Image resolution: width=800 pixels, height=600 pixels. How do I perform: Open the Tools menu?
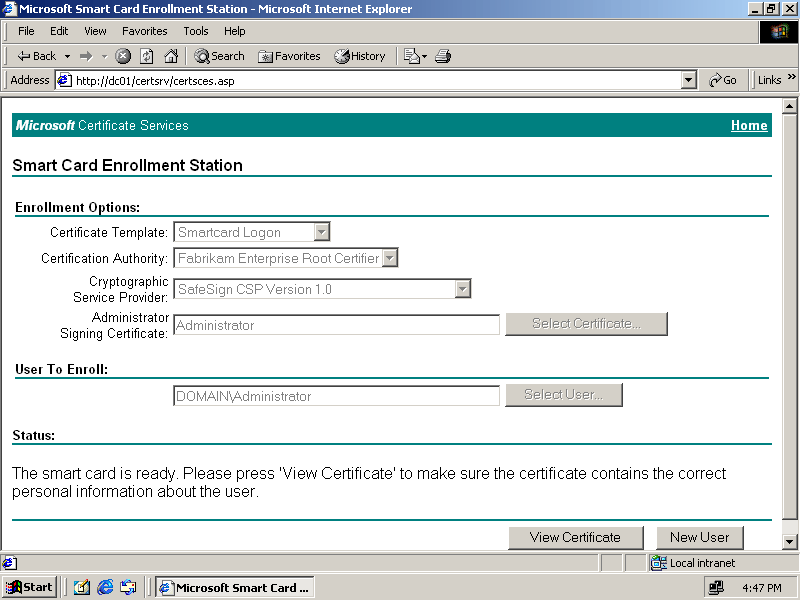[196, 31]
